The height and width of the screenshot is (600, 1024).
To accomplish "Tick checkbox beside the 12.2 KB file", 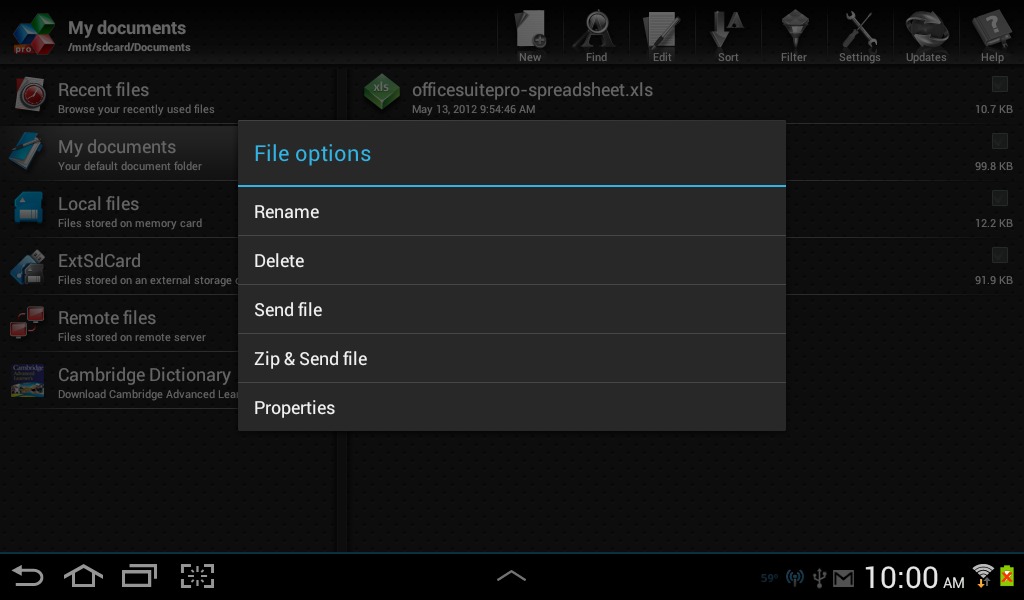I will tap(999, 198).
